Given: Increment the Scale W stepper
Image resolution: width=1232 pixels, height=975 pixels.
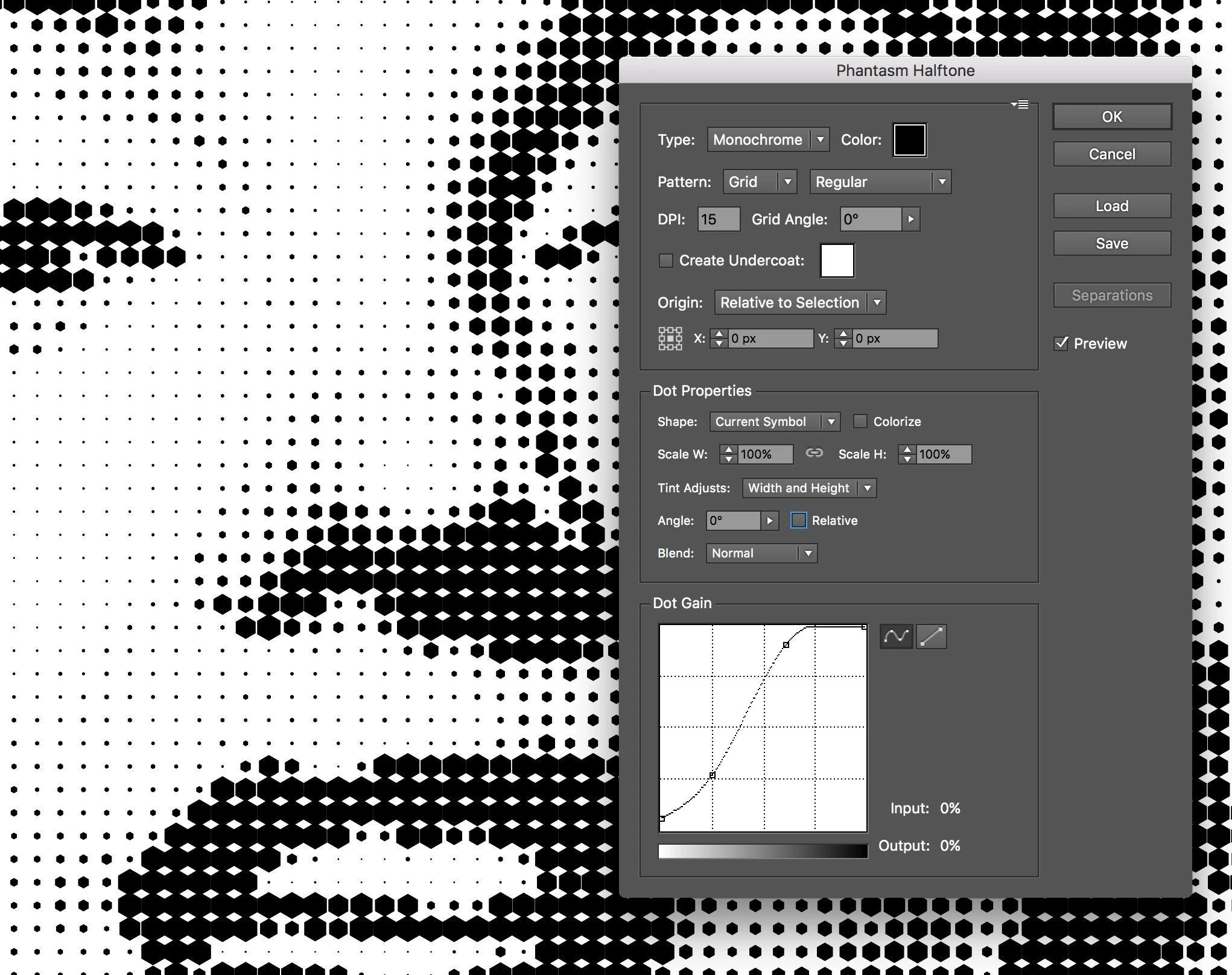Looking at the screenshot, I should point(729,450).
